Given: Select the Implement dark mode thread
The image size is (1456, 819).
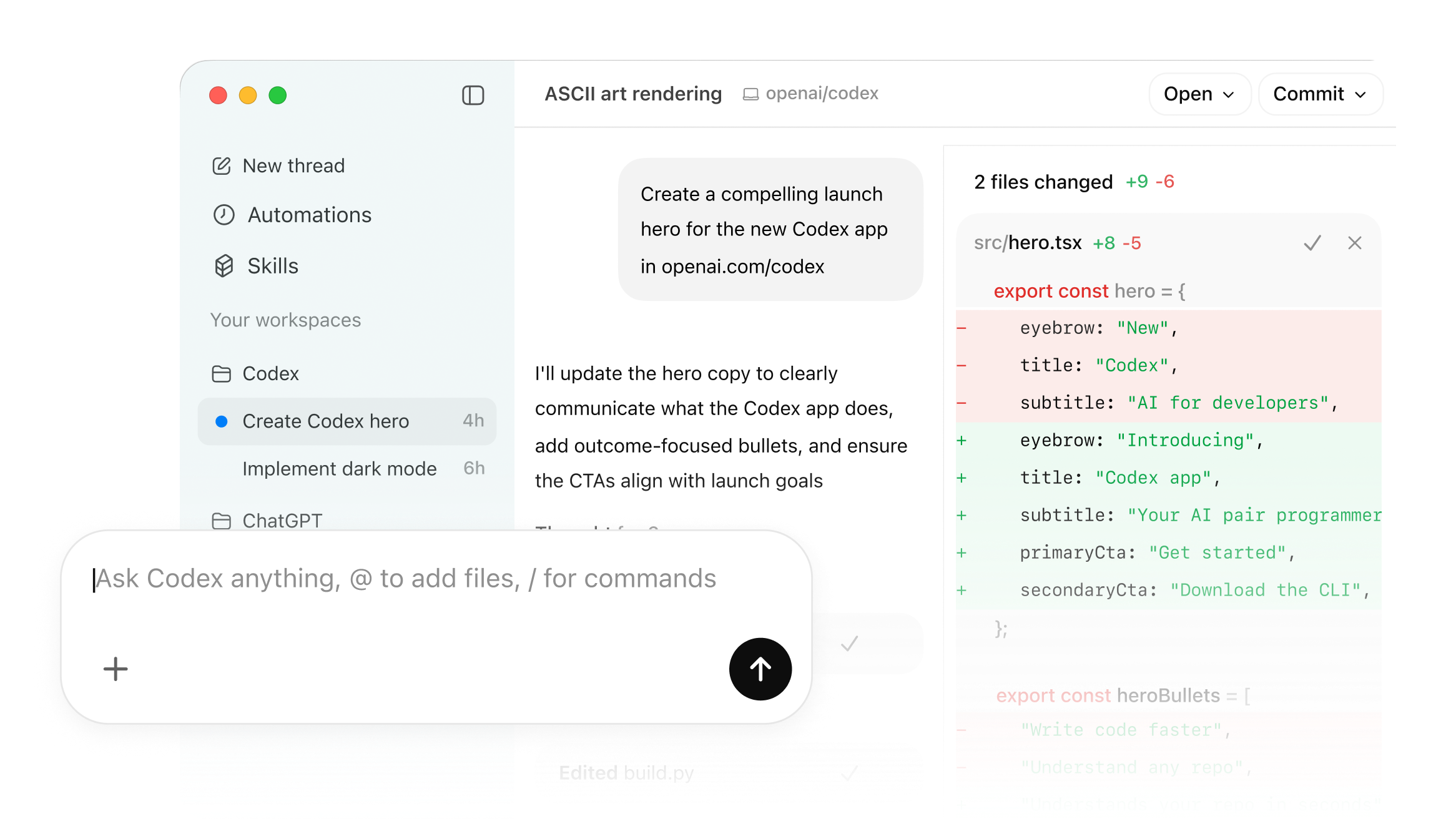Looking at the screenshot, I should pos(339,468).
